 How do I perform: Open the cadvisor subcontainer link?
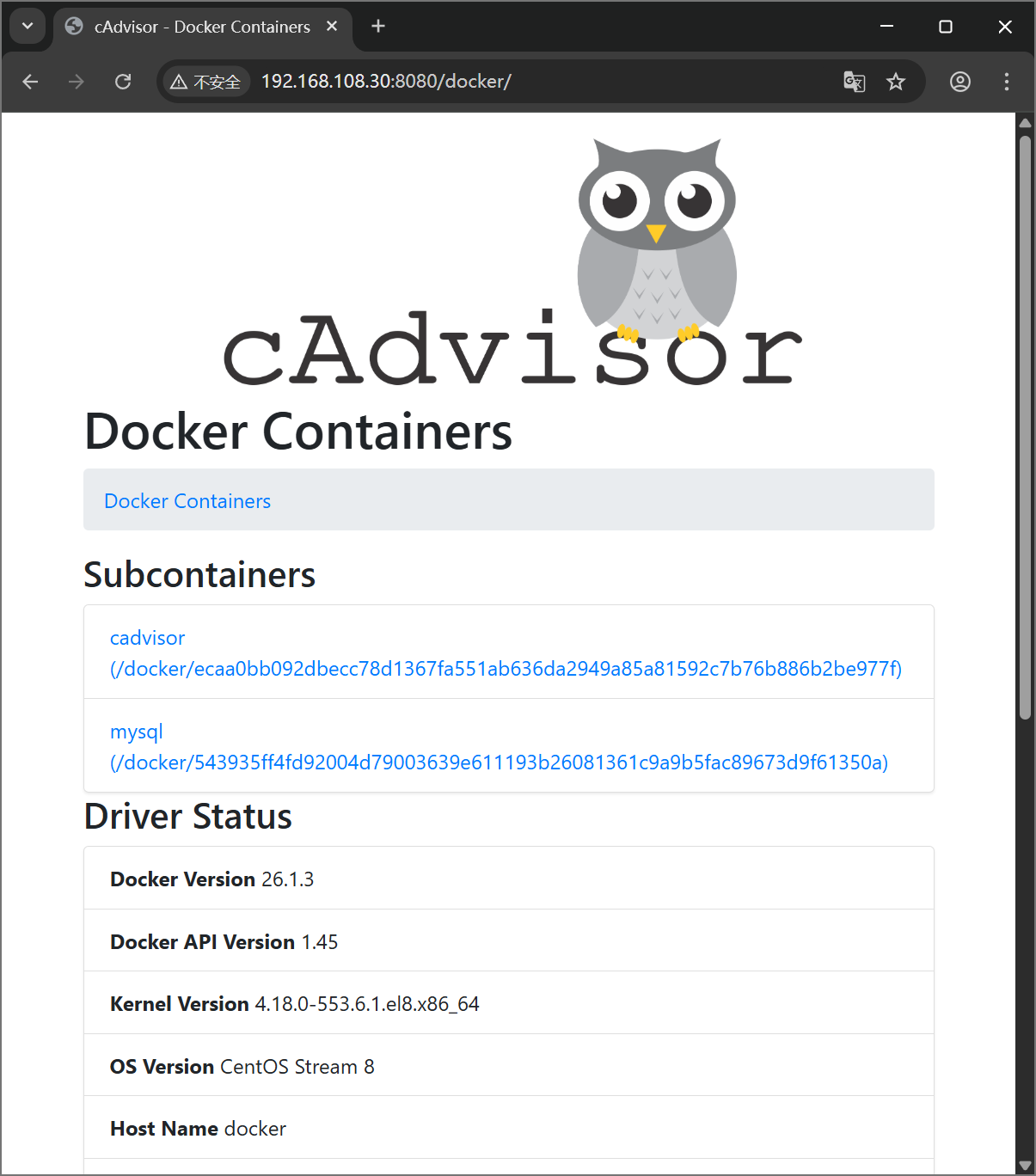506,653
